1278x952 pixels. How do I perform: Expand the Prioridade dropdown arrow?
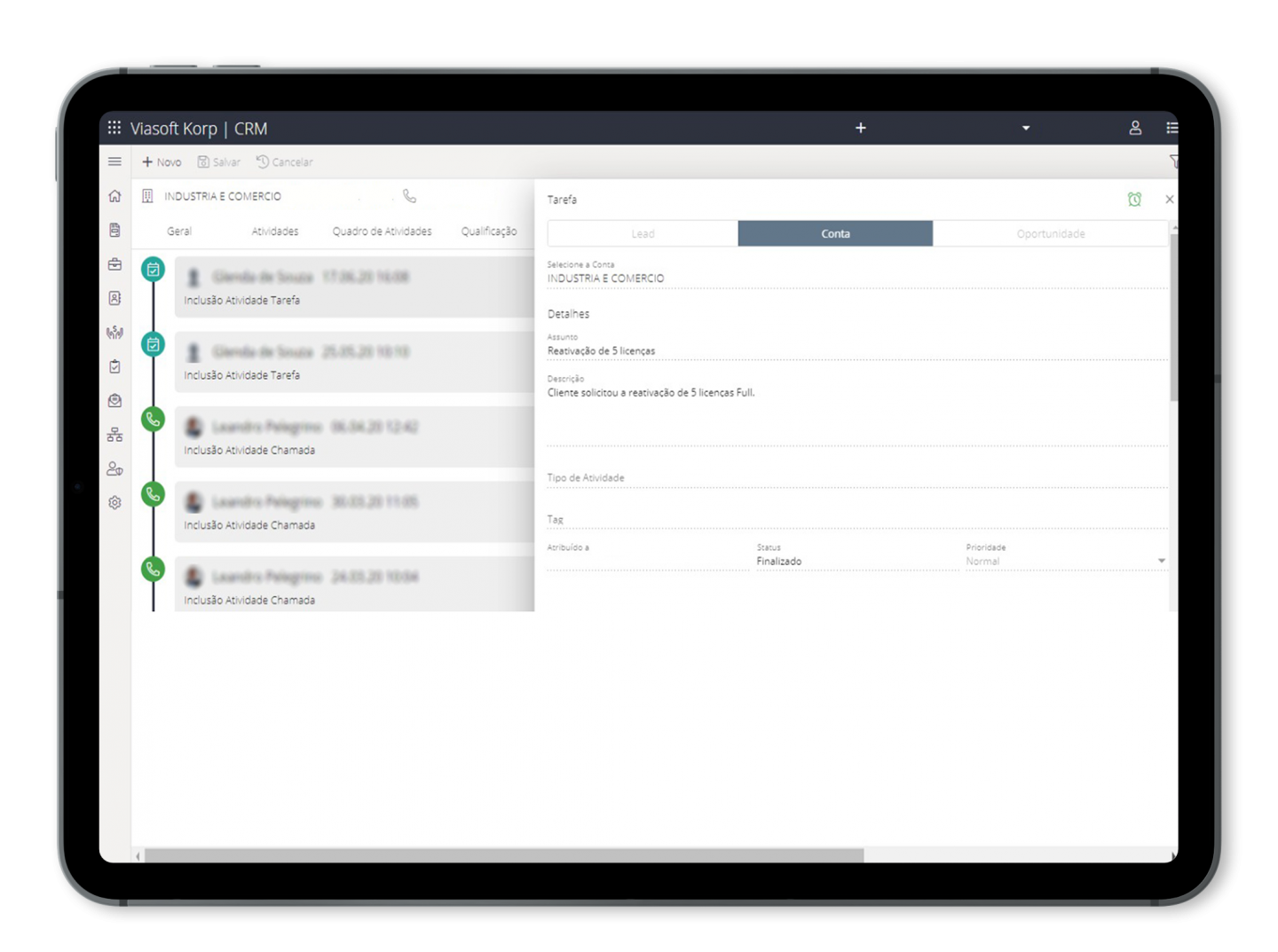click(1162, 561)
